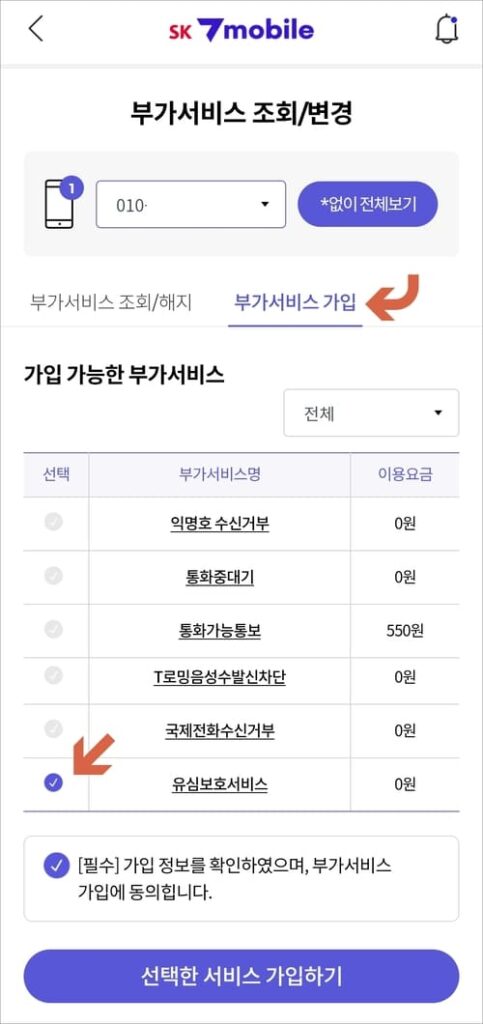Tap the SK 7mobile logo
The height and width of the screenshot is (1024, 483).
241,30
